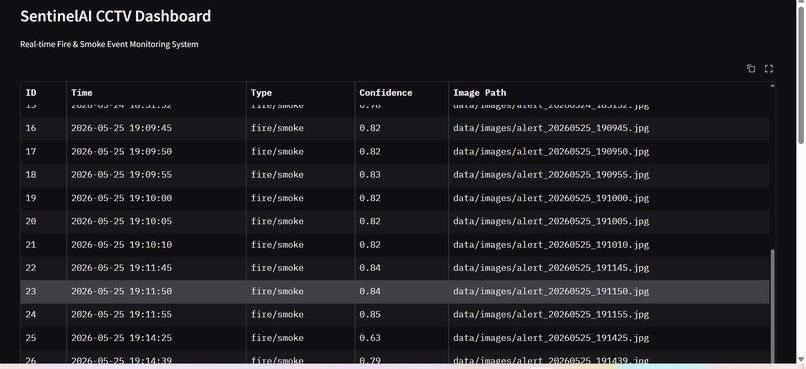Click path alert_20260525_190955.jpg
The width and height of the screenshot is (806, 369).
coord(609,175)
